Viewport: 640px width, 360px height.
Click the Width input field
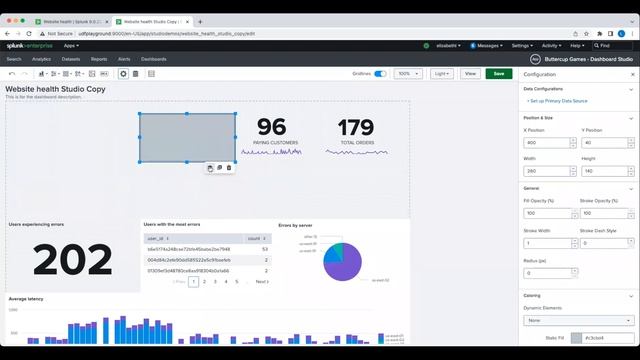(547, 171)
